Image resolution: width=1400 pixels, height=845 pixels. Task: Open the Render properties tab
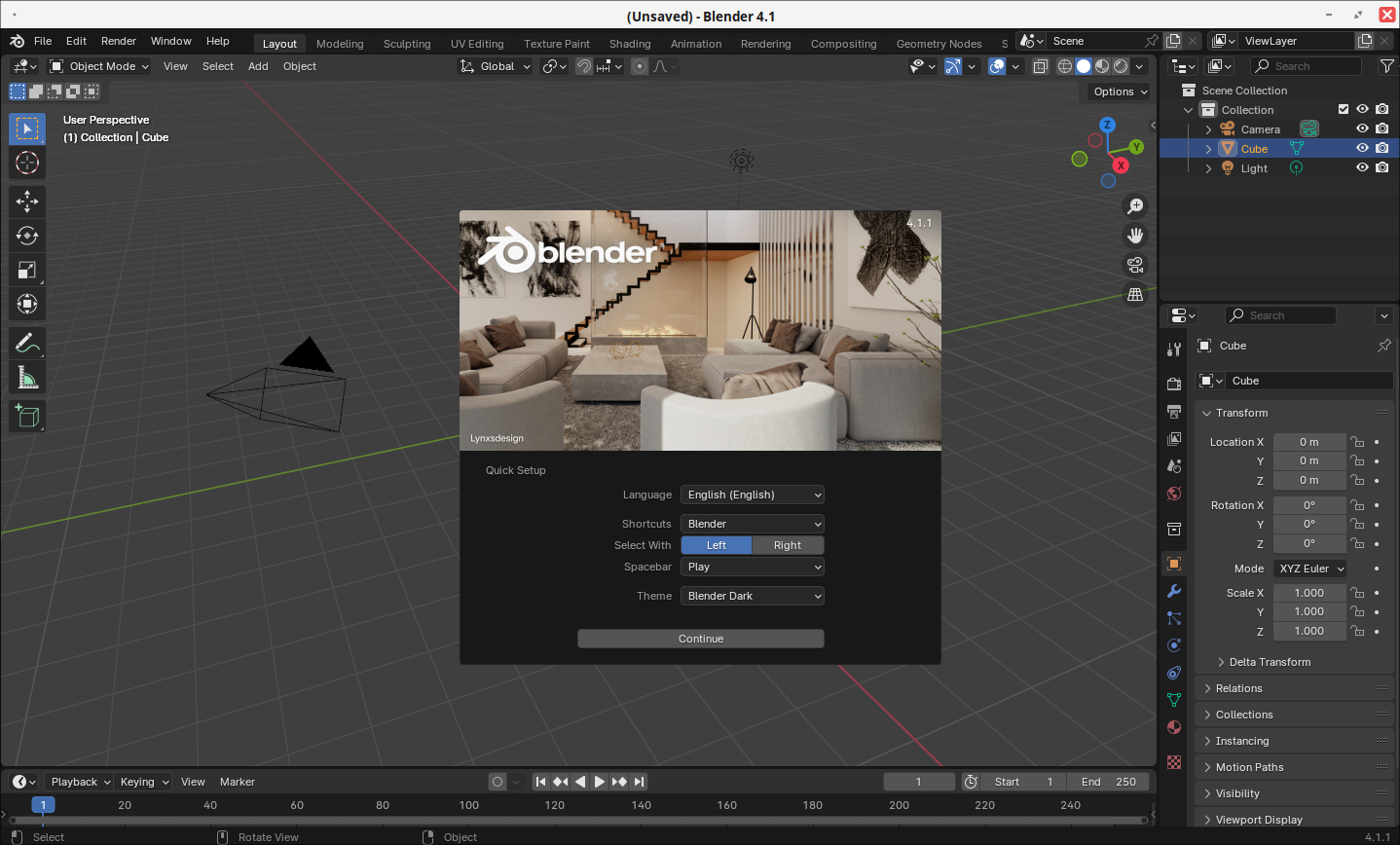coord(1174,384)
